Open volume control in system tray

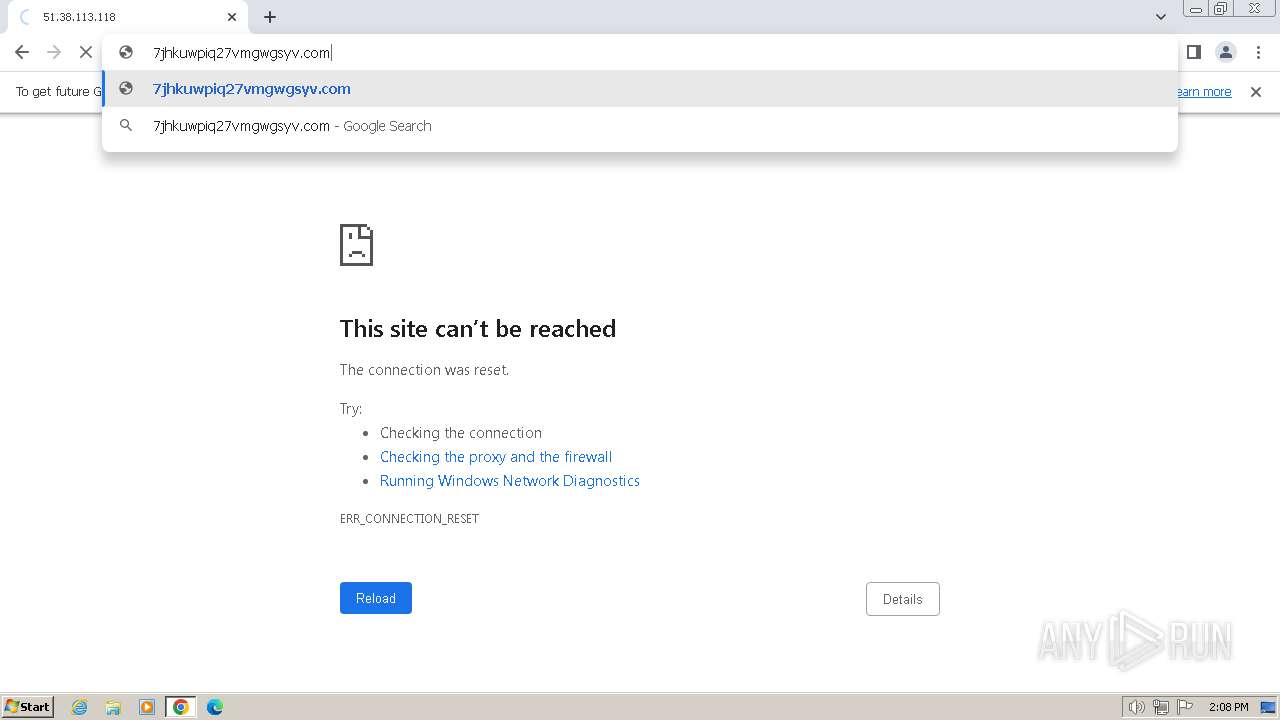point(1137,707)
